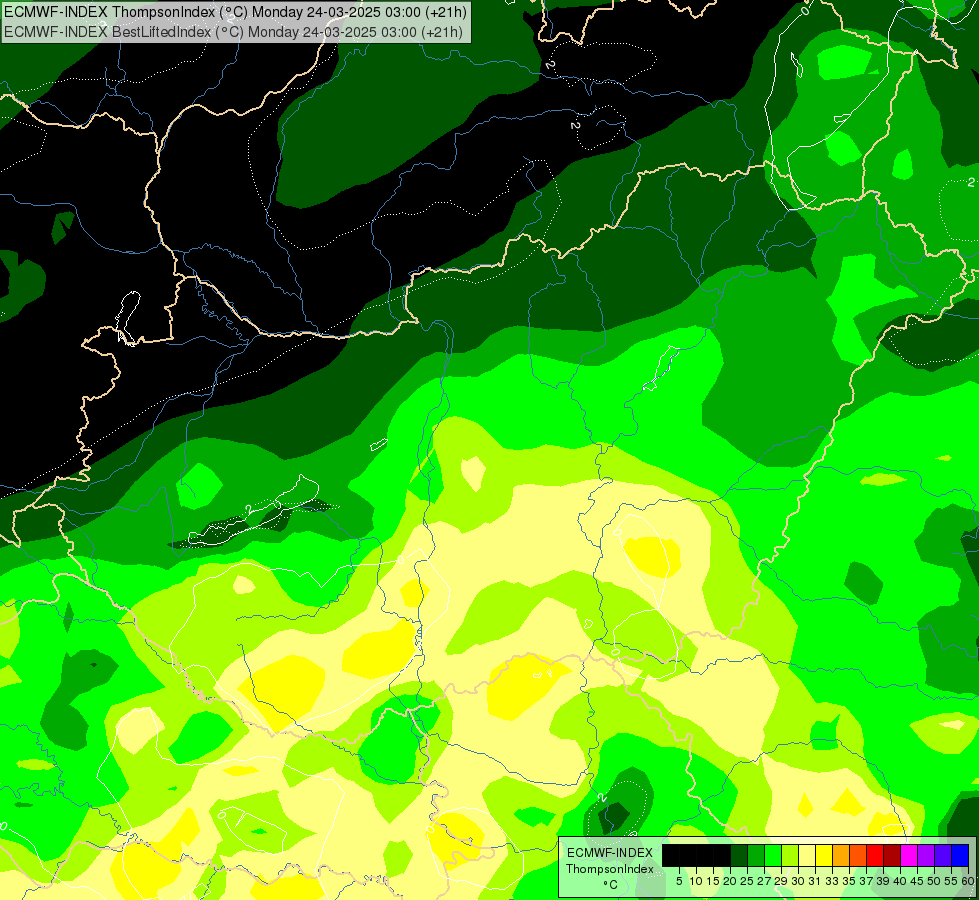Click legend tick value 37
The image size is (979, 900).
[x=866, y=881]
